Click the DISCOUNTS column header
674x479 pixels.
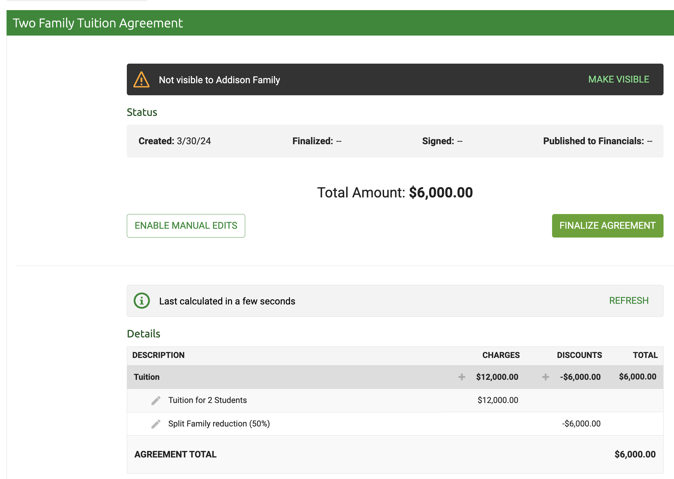coord(579,355)
